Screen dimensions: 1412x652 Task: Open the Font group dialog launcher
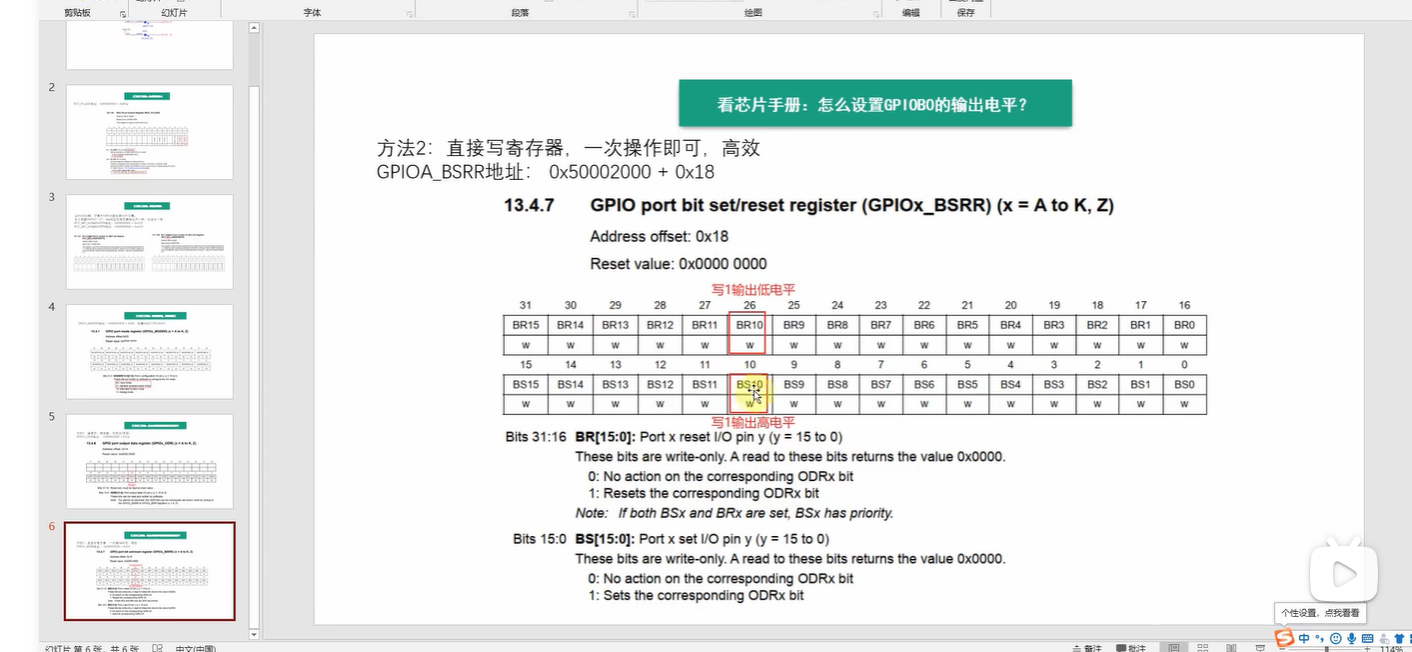(x=410, y=14)
